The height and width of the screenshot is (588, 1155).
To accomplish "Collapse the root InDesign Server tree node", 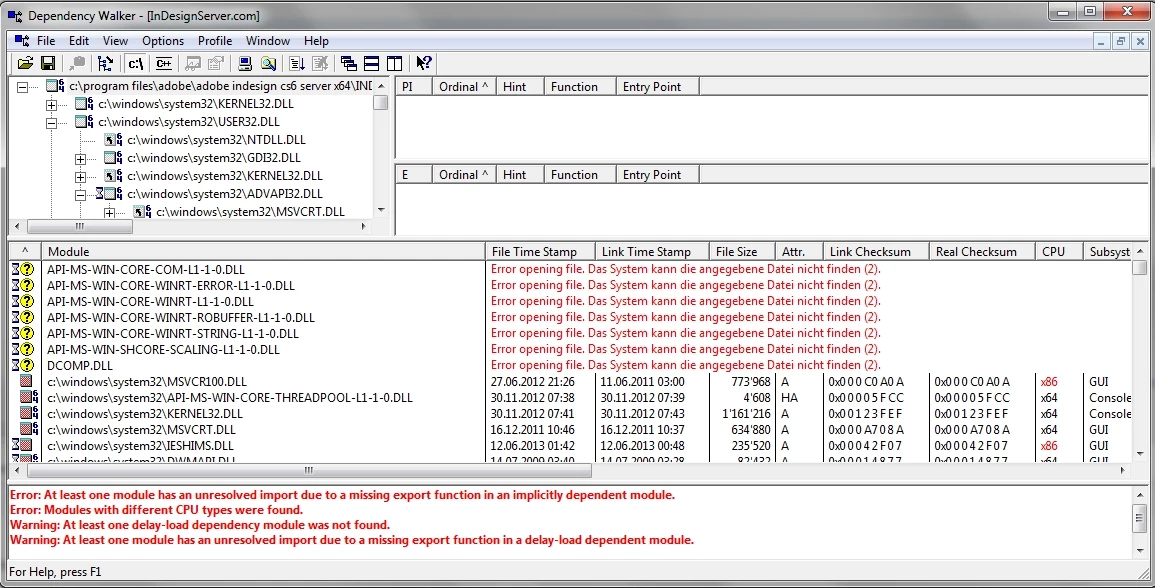I will click(22, 87).
